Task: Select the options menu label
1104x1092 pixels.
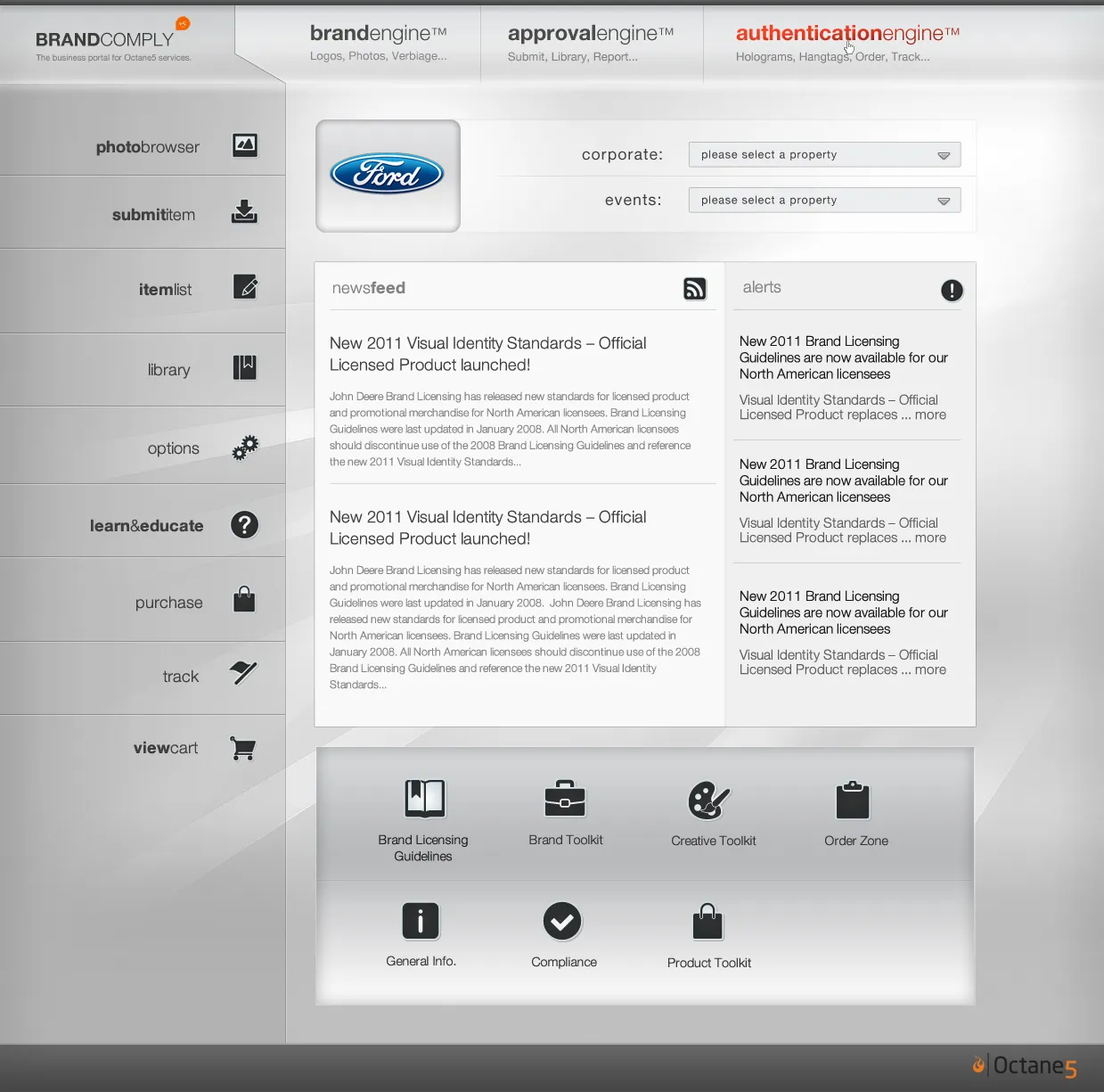Action: (x=174, y=448)
